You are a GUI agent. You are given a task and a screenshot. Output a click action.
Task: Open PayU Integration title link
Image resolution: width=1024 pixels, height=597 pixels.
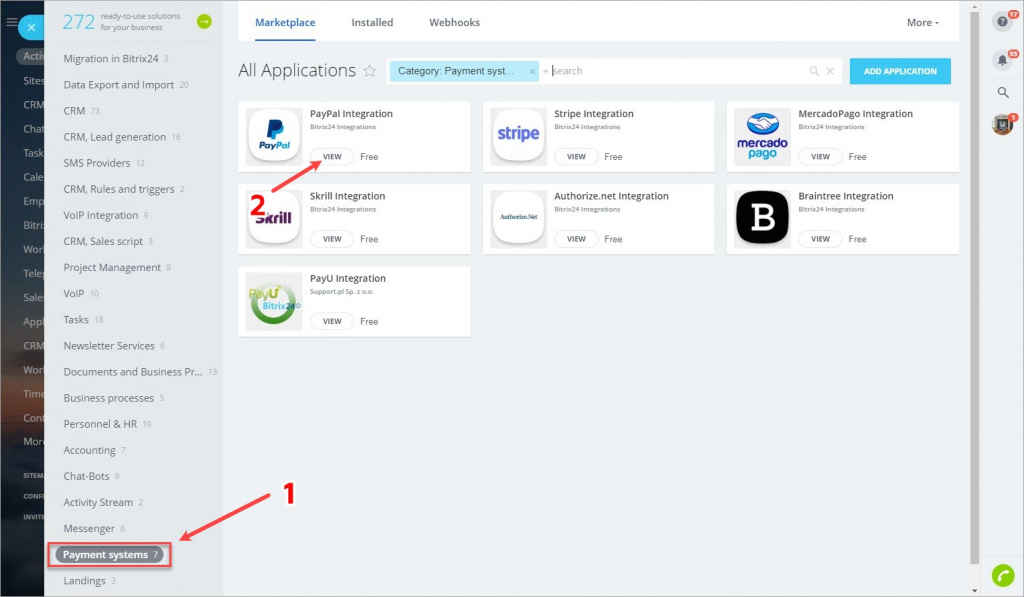(347, 278)
